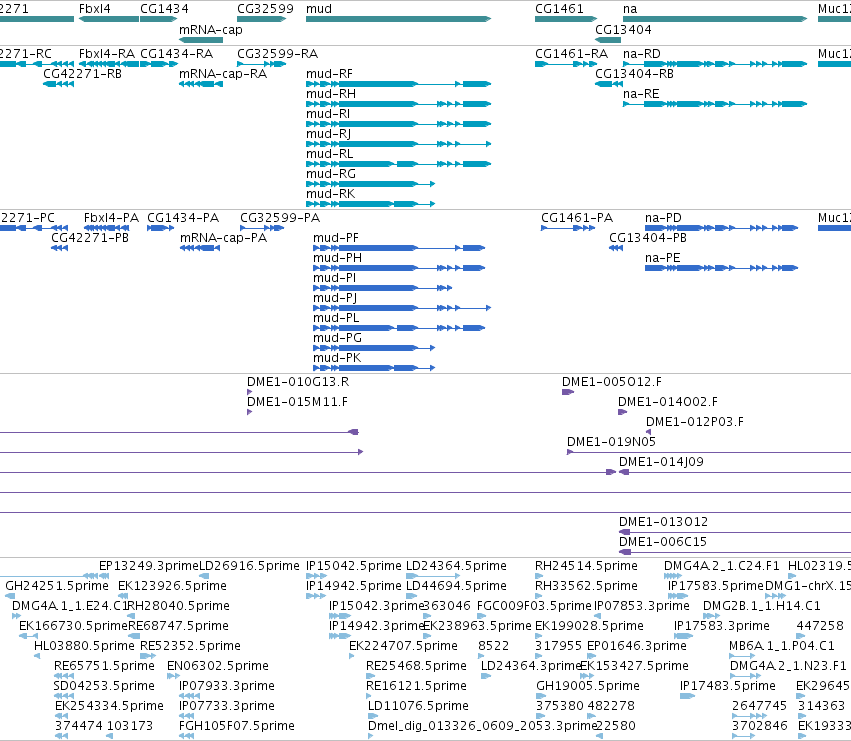Click the MB6A.1_1.P04.C1 EST label
The height and width of the screenshot is (741, 851).
click(x=782, y=646)
